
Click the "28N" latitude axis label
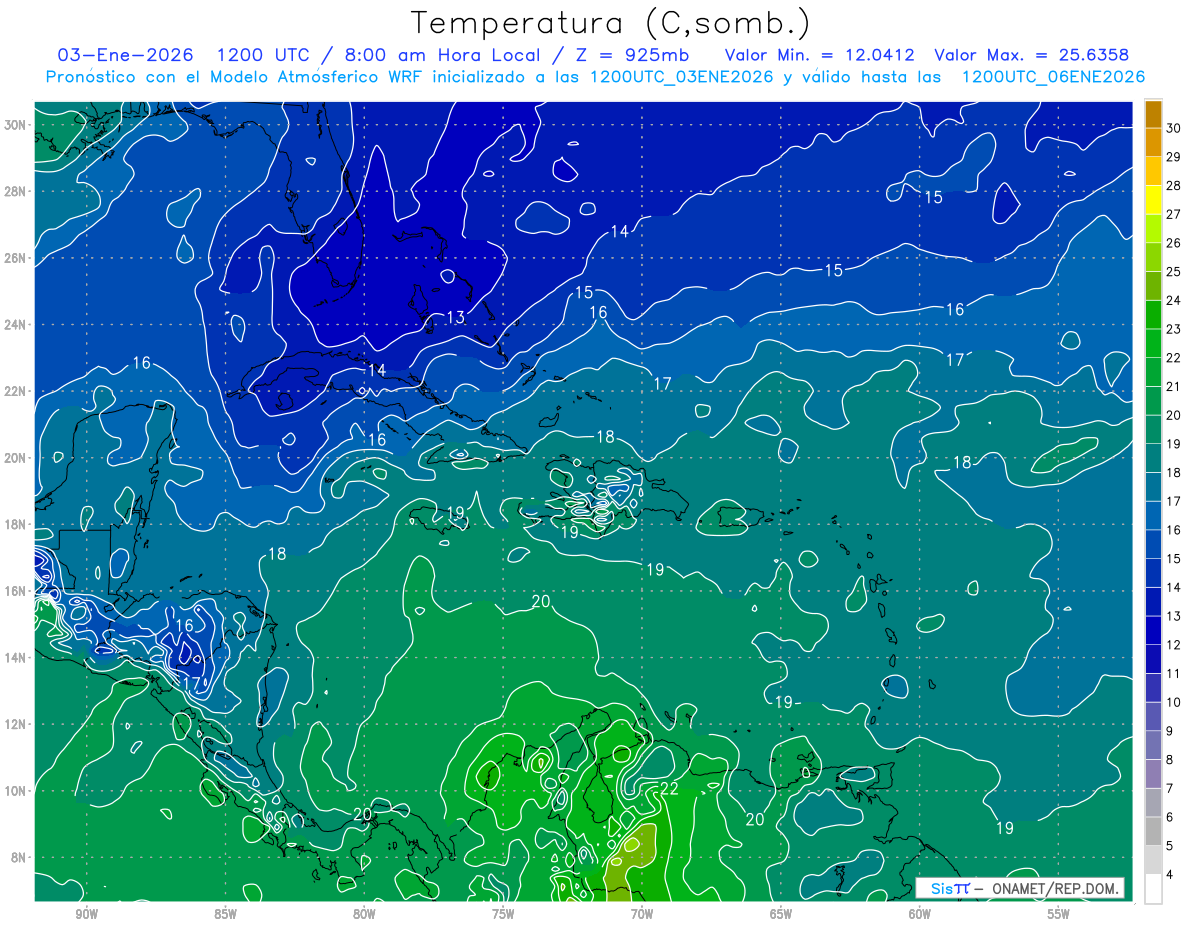click(15, 191)
